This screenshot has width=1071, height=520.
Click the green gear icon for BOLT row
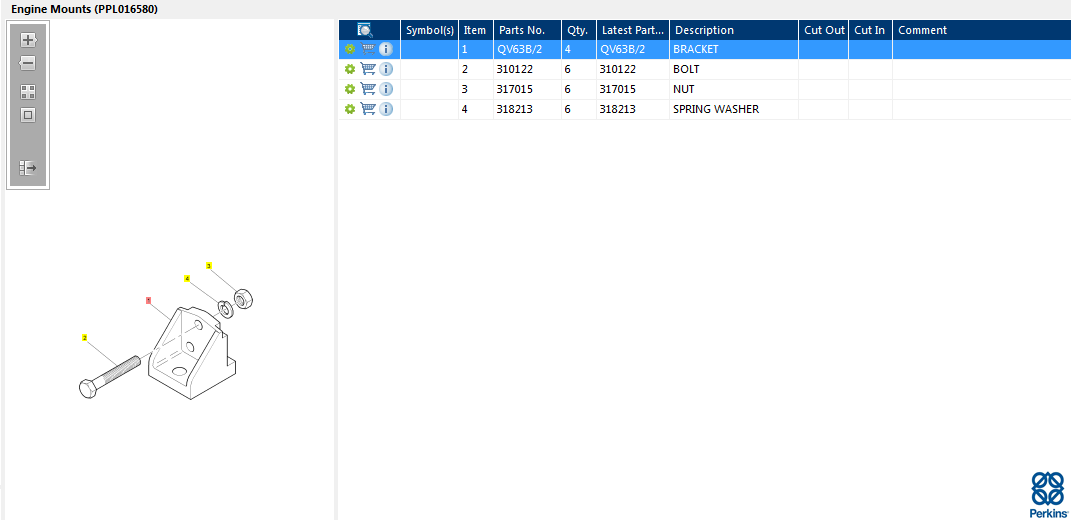click(350, 69)
